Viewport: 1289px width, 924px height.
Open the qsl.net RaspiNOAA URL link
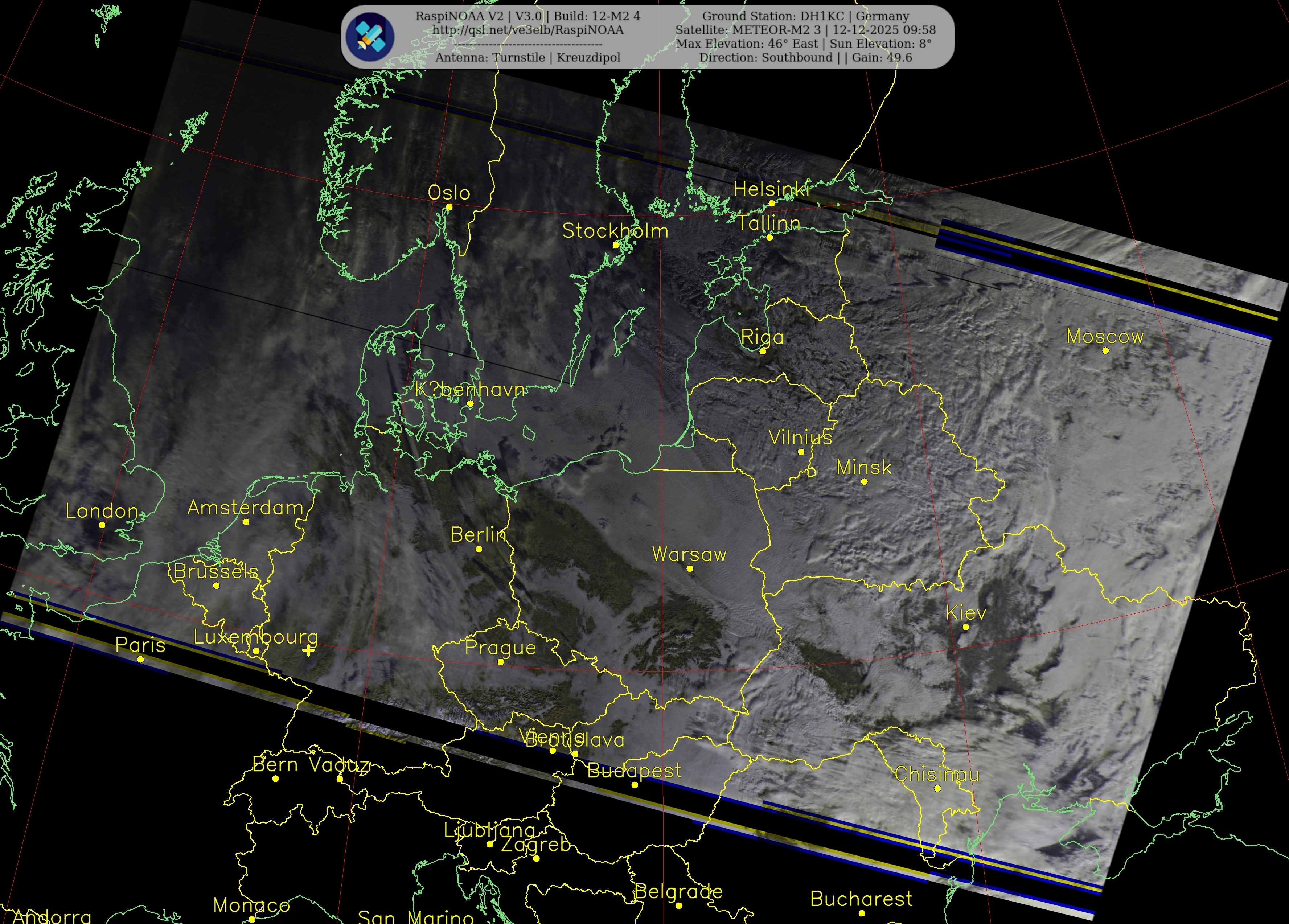527,30
